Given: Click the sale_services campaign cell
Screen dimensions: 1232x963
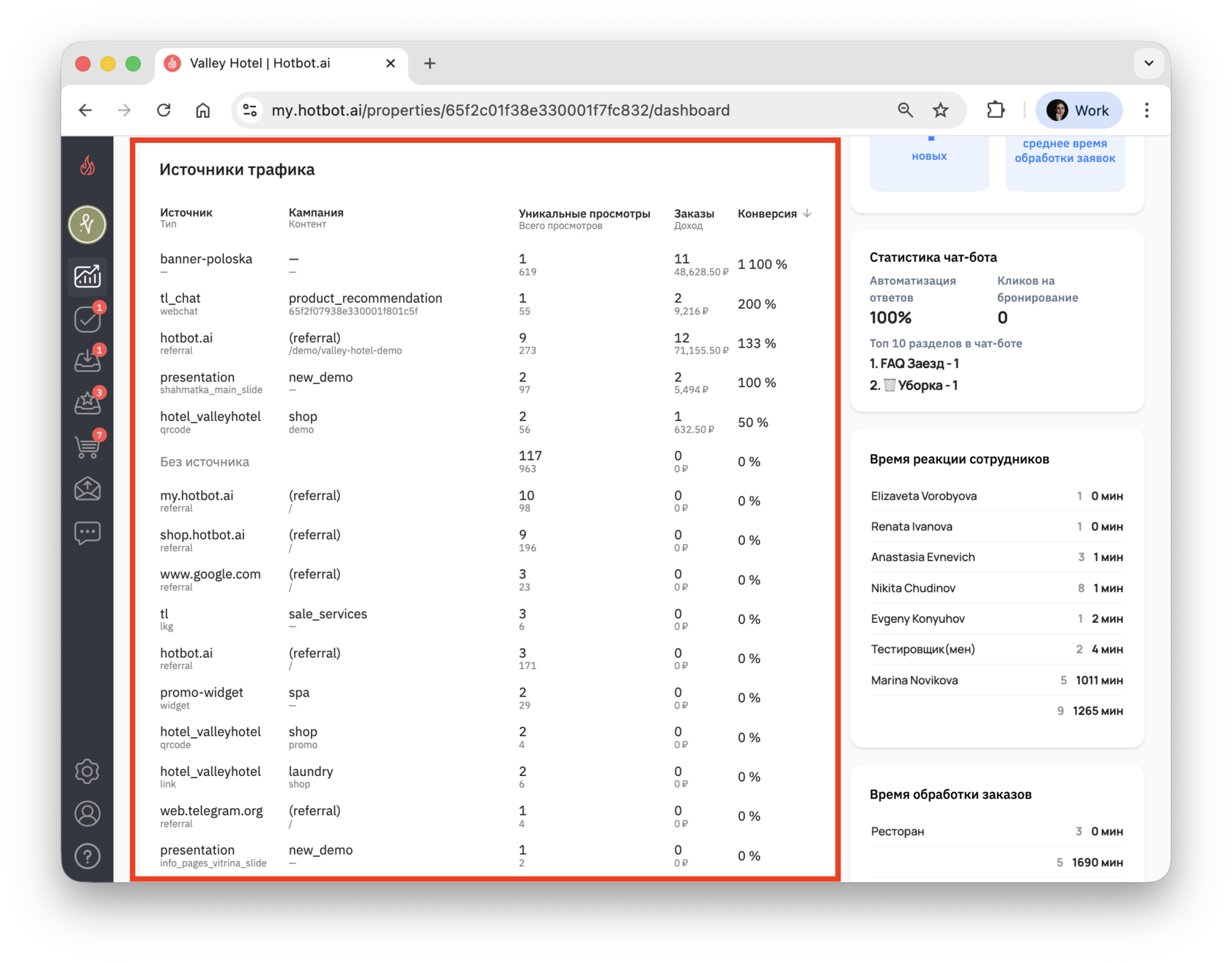Looking at the screenshot, I should (328, 614).
